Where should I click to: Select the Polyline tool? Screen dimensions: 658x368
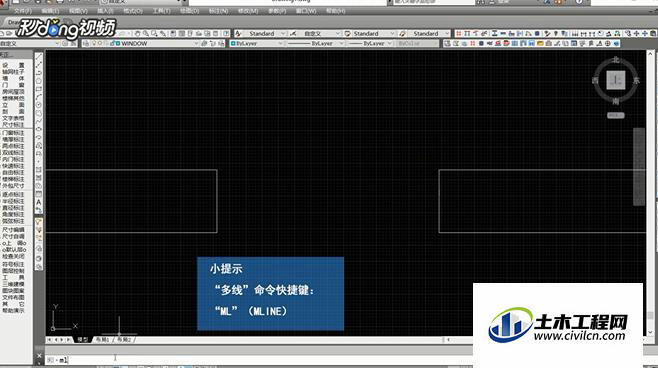pyautogui.click(x=39, y=73)
